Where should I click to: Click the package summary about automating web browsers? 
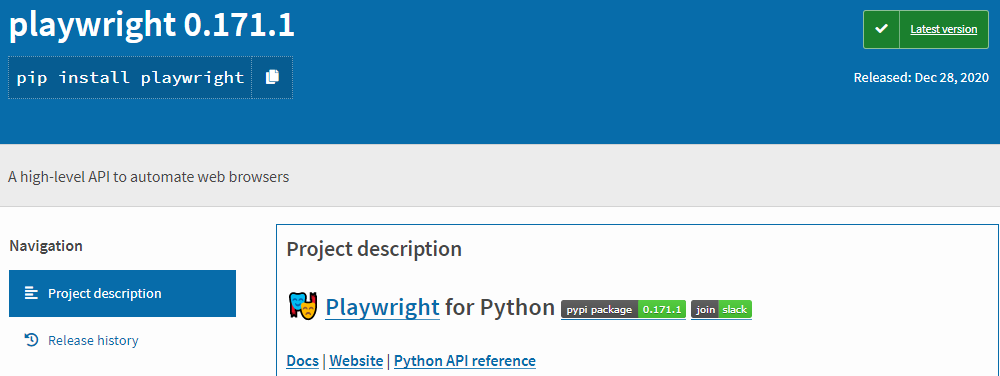point(149,177)
